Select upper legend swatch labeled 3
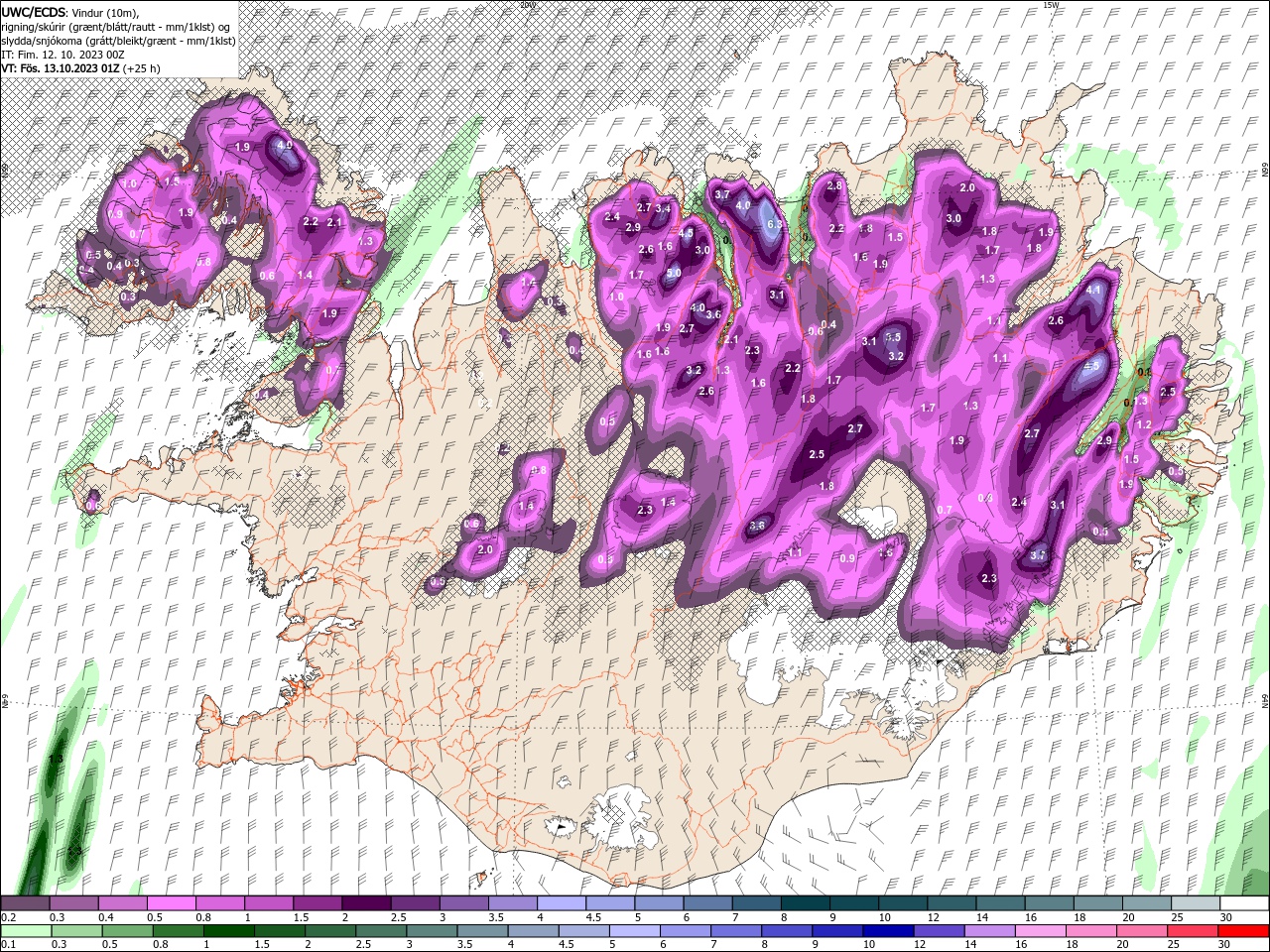The height and width of the screenshot is (952, 1270). coord(464,903)
